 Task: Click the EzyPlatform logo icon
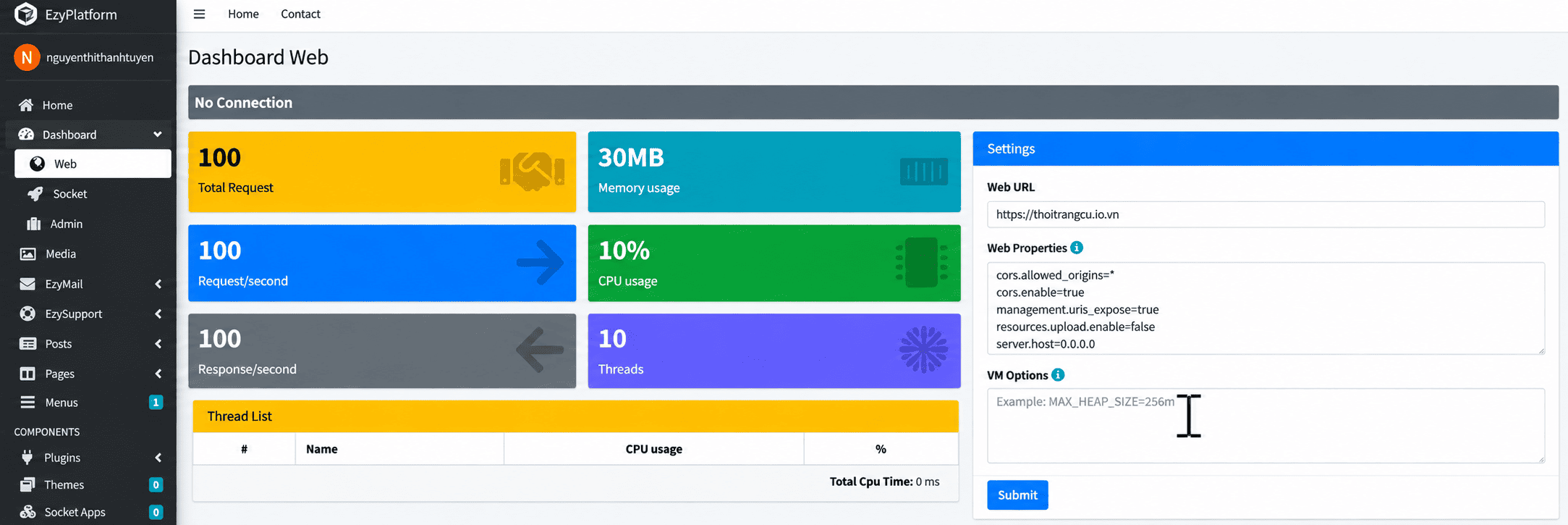[x=25, y=14]
